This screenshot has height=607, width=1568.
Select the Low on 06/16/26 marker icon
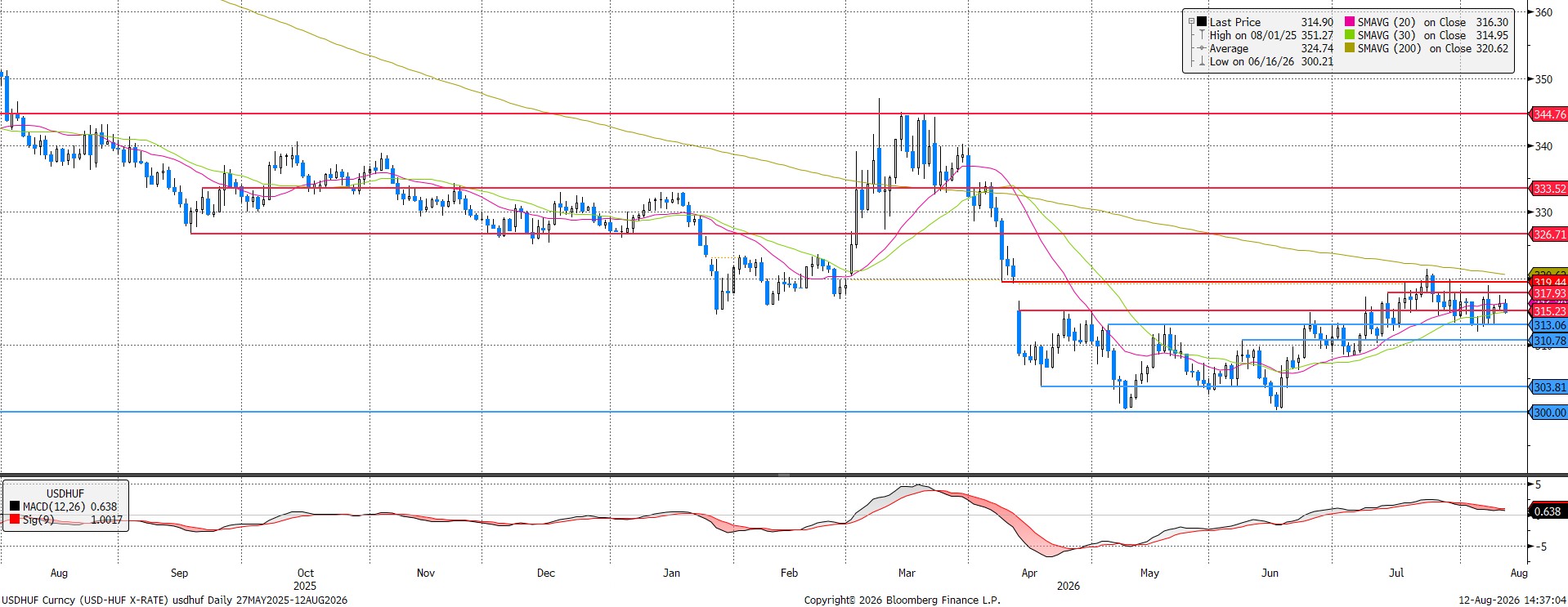tap(1202, 61)
